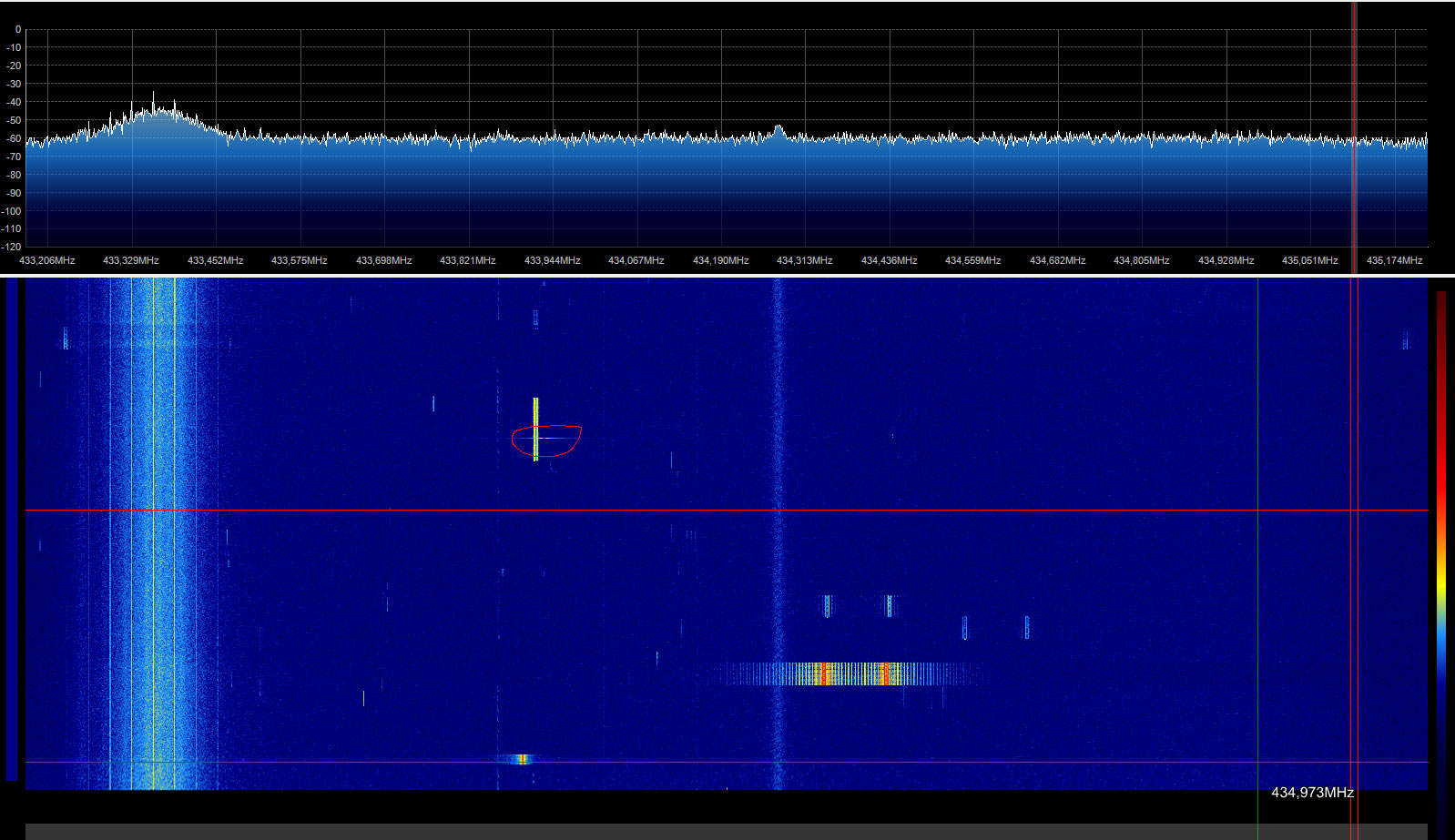Click the 435,174MHz frequency label

point(1395,260)
